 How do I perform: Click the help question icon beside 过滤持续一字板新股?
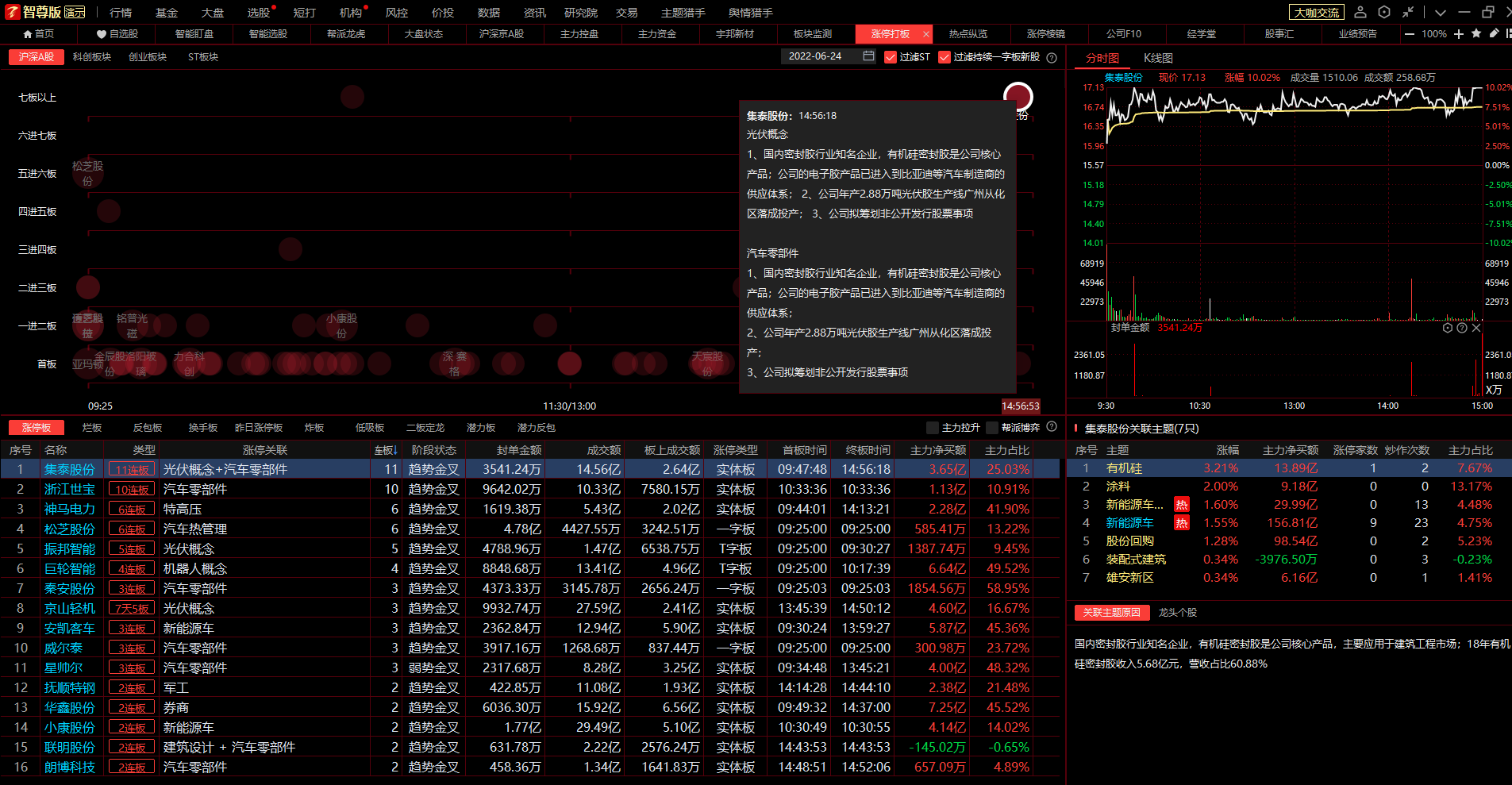pyautogui.click(x=1052, y=57)
